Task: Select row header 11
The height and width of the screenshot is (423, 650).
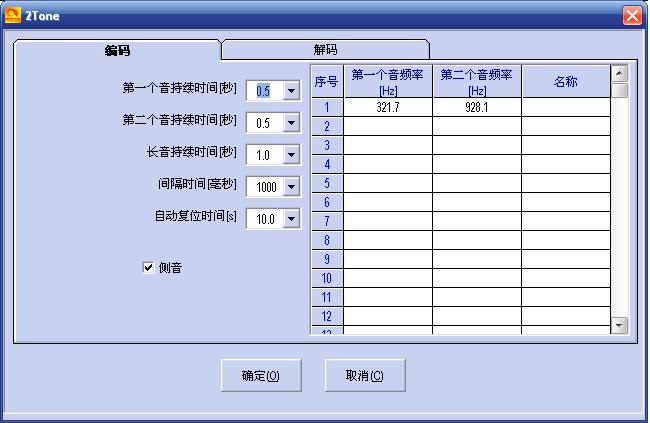Action: [x=327, y=297]
